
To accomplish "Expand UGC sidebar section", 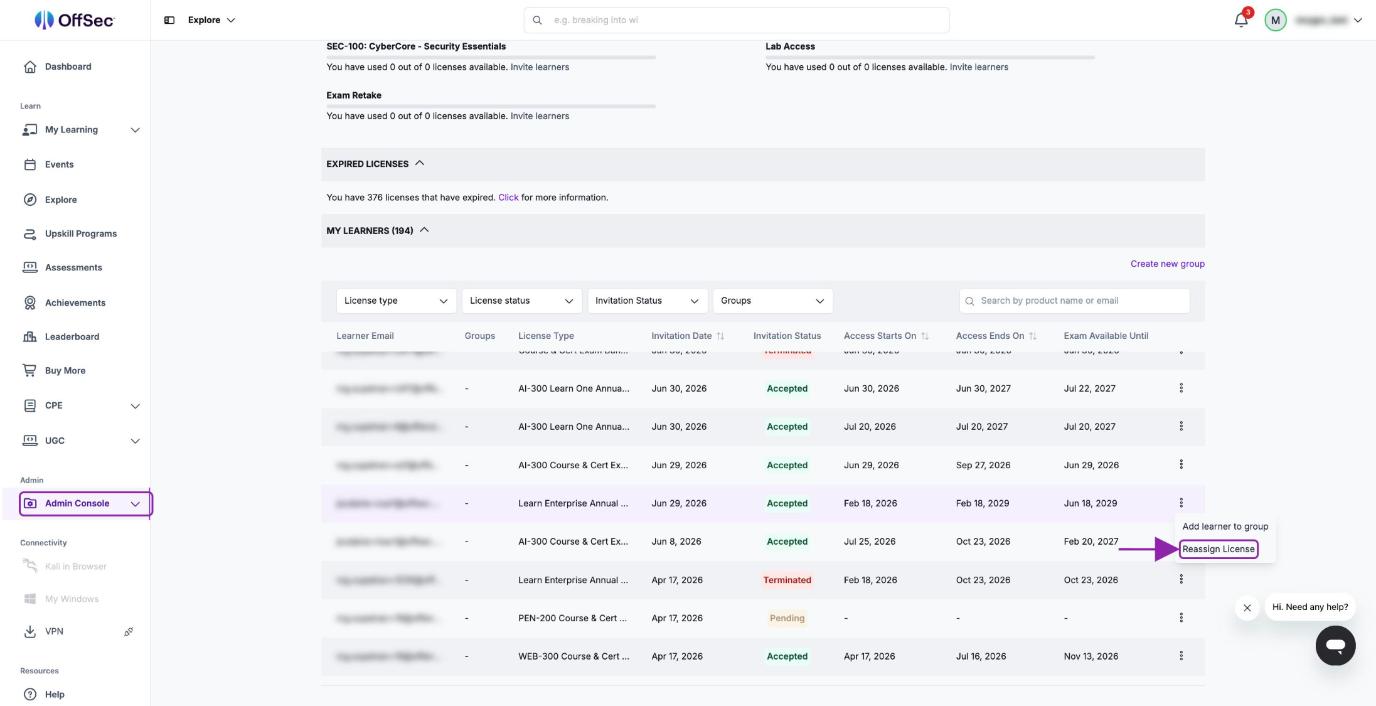I will 135,441.
